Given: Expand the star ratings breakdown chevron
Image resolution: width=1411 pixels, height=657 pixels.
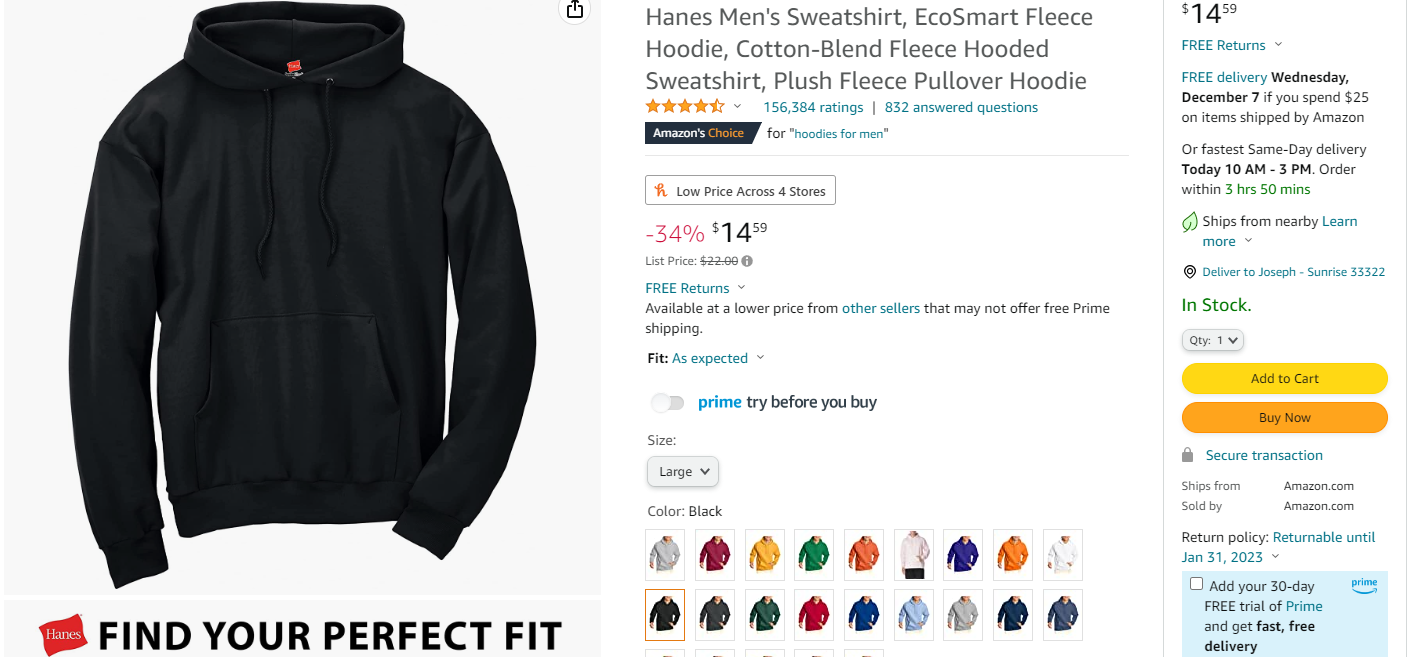Looking at the screenshot, I should click(738, 107).
